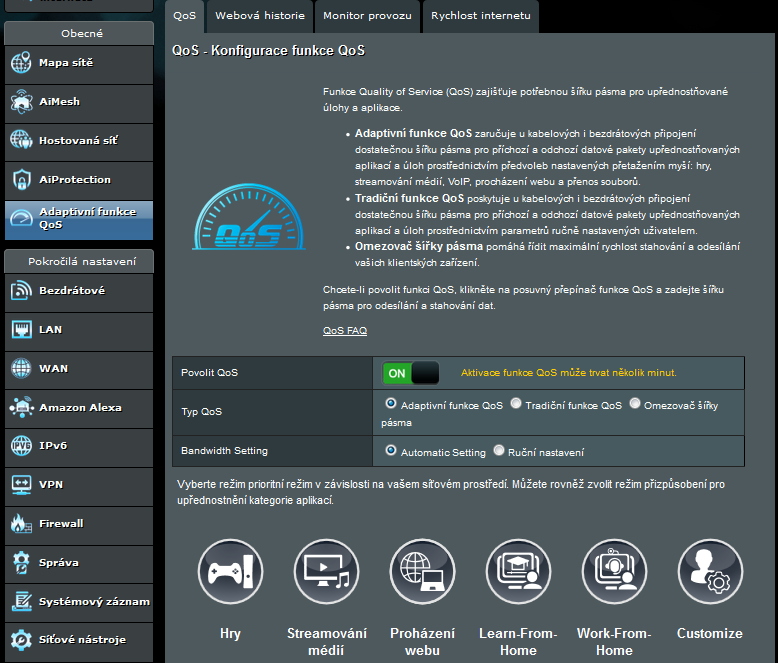The width and height of the screenshot is (778, 663).
Task: Toggle the Povolit QoS switch
Action: click(x=411, y=373)
